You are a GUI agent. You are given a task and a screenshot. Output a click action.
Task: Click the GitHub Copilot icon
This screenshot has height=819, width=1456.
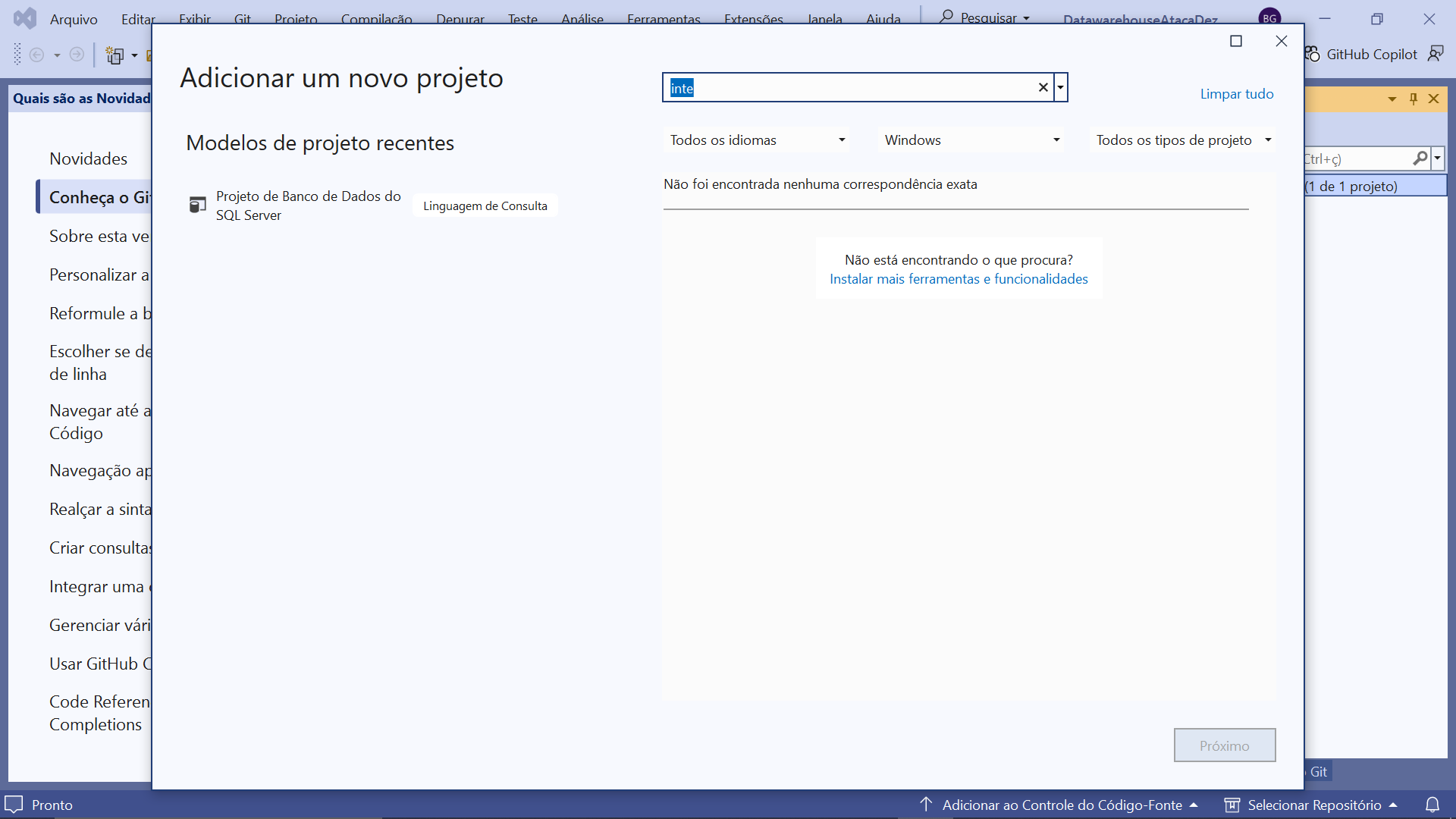(1313, 55)
